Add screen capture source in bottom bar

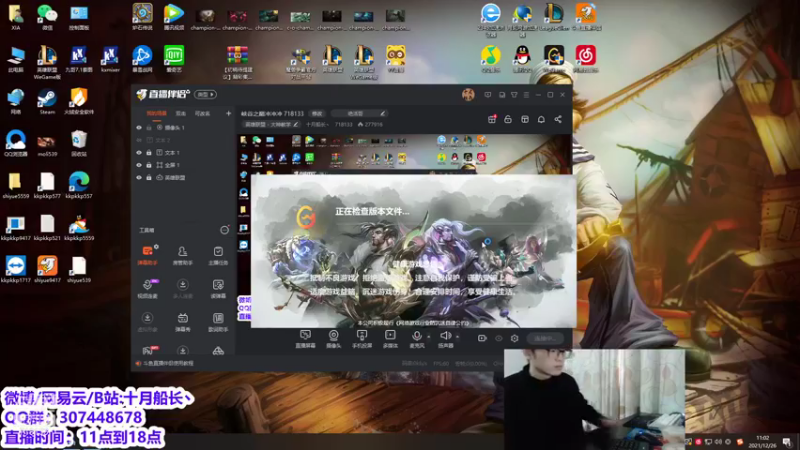coord(305,338)
